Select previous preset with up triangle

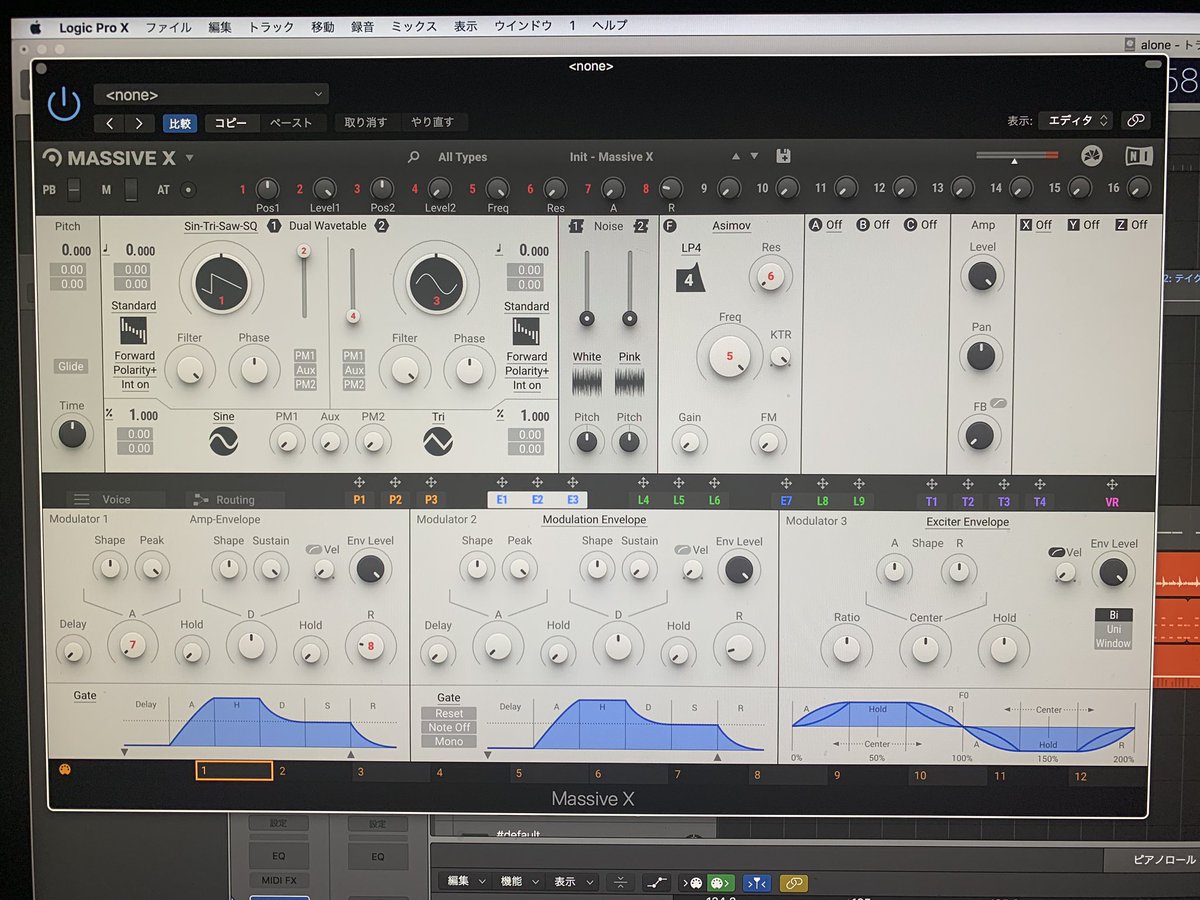[x=736, y=156]
